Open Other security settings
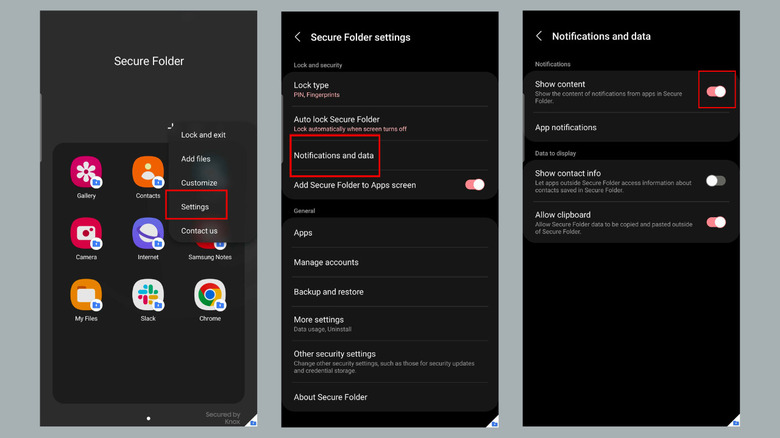Screen dimensions: 780x438 pos(390,361)
